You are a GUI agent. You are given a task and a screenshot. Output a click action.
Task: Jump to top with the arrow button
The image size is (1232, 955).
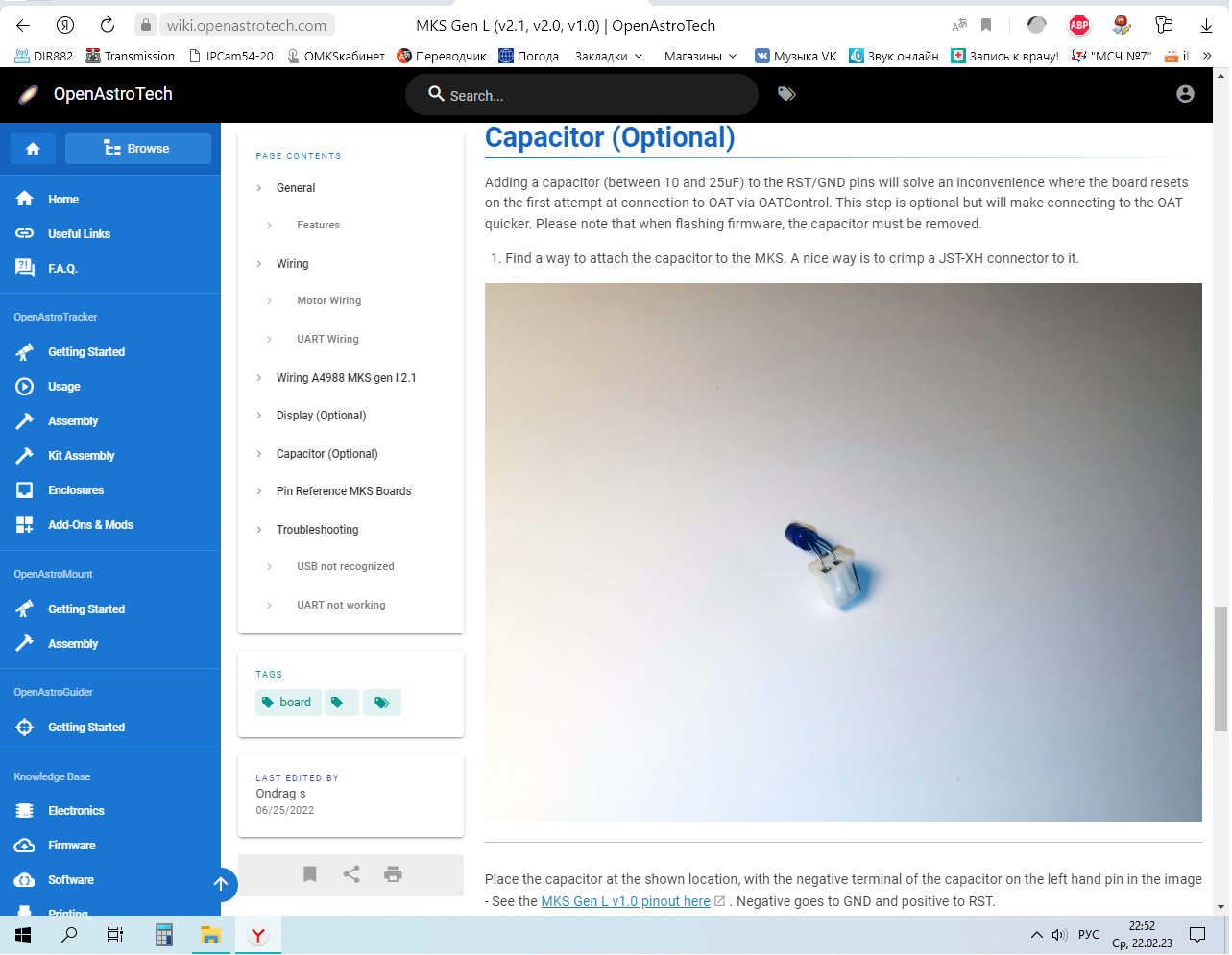coord(220,883)
